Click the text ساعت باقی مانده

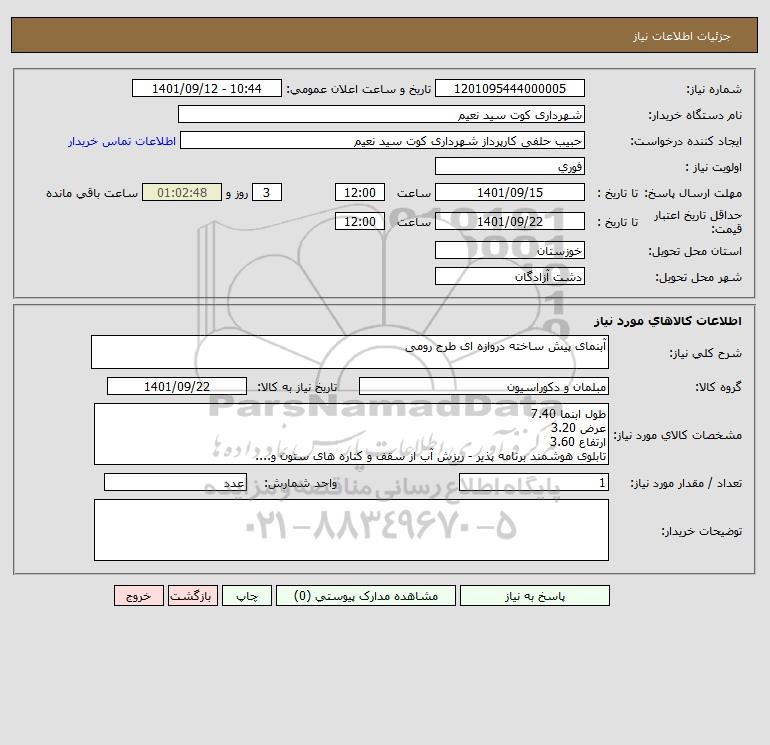pyautogui.click(x=92, y=193)
